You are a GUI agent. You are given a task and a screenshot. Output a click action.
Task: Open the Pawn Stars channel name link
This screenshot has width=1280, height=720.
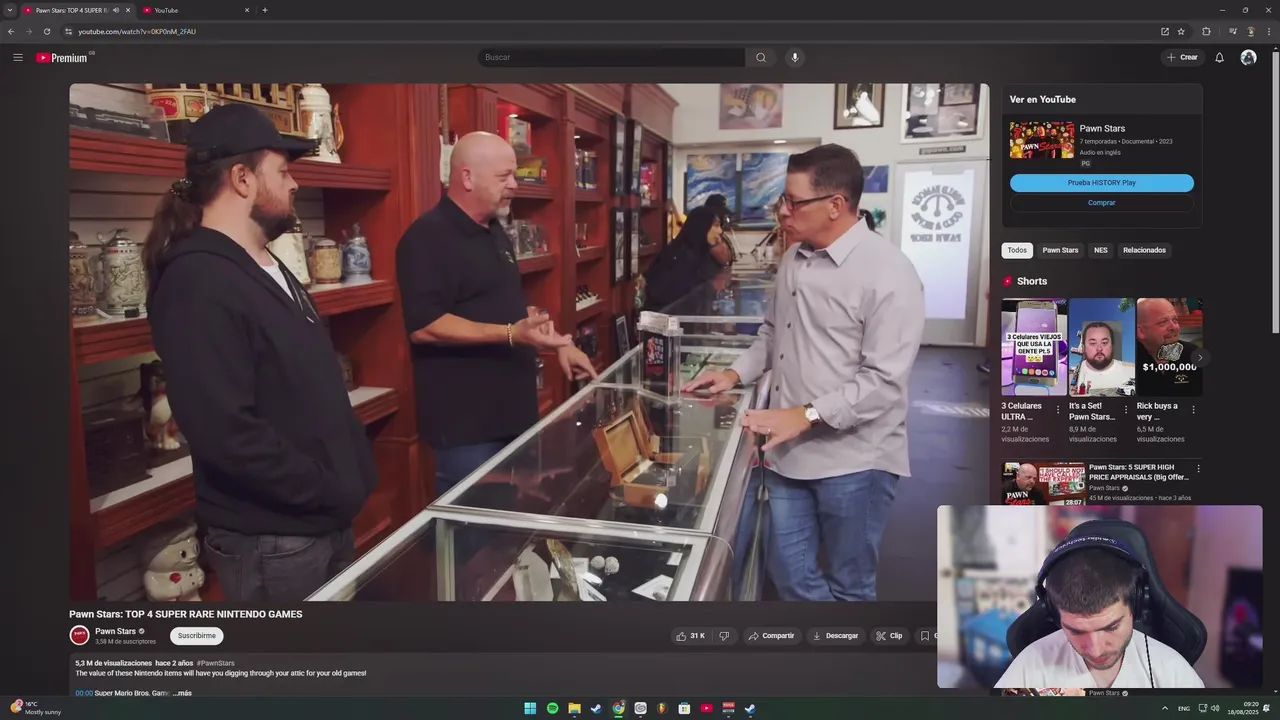pyautogui.click(x=115, y=631)
